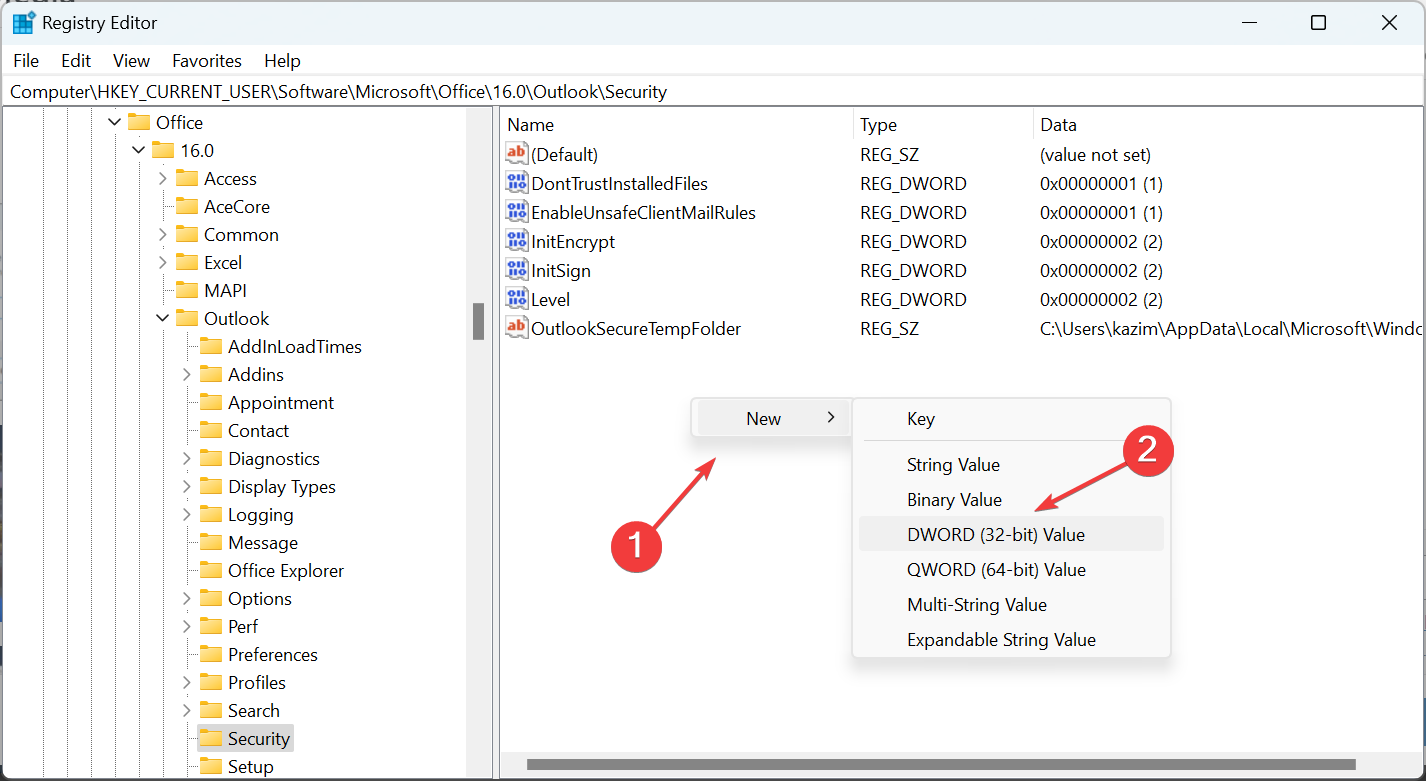Click the folder icon beside Common
Image resolution: width=1426 pixels, height=781 pixels.
(186, 234)
